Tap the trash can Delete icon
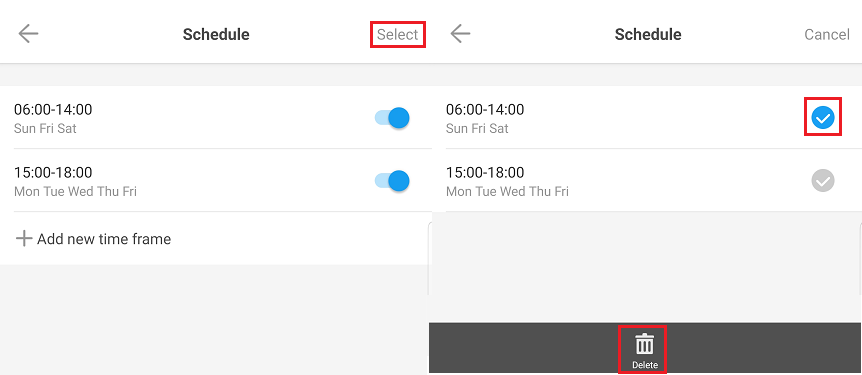 click(x=644, y=344)
